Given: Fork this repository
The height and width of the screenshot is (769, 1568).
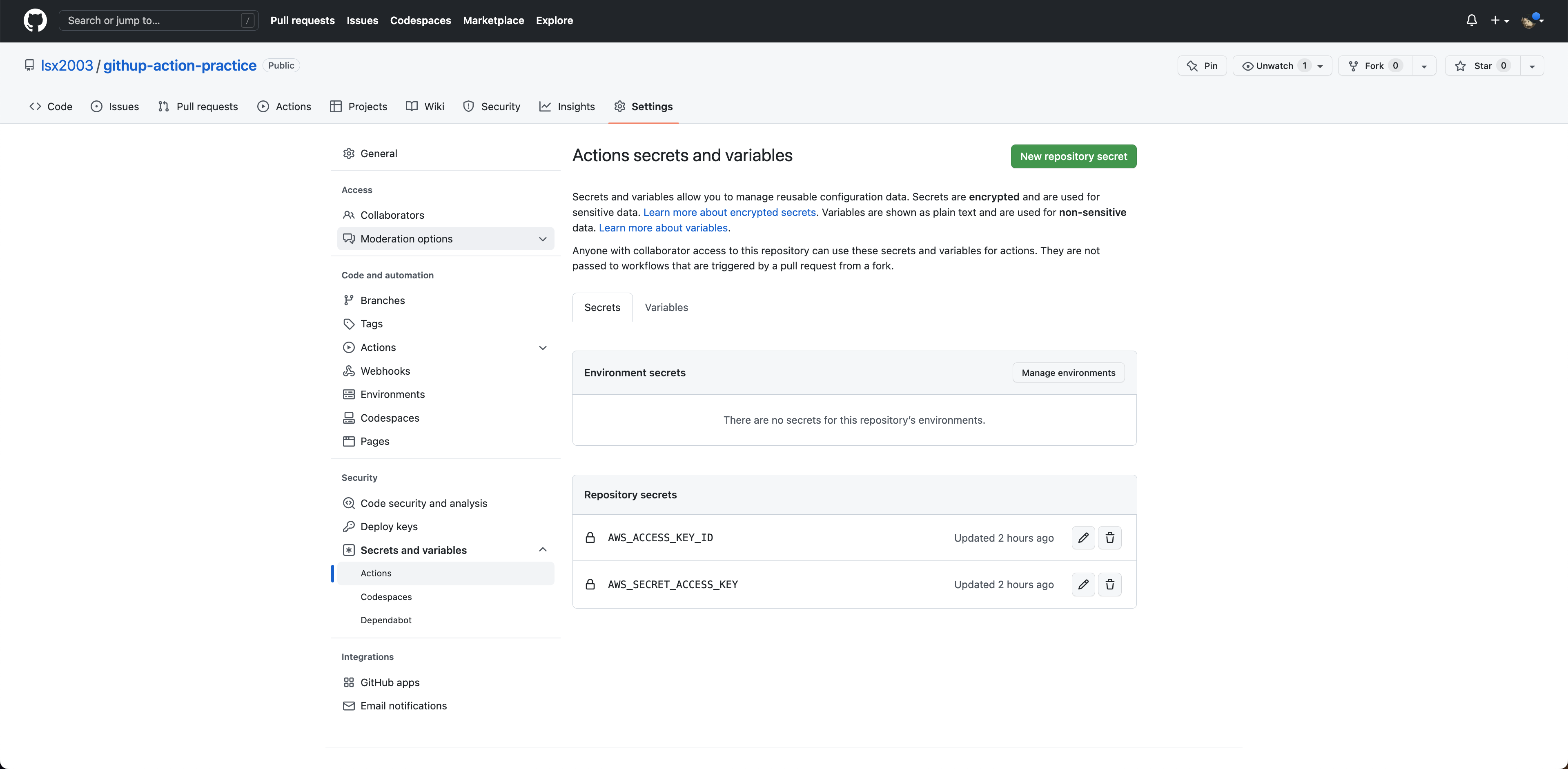Looking at the screenshot, I should click(1375, 66).
